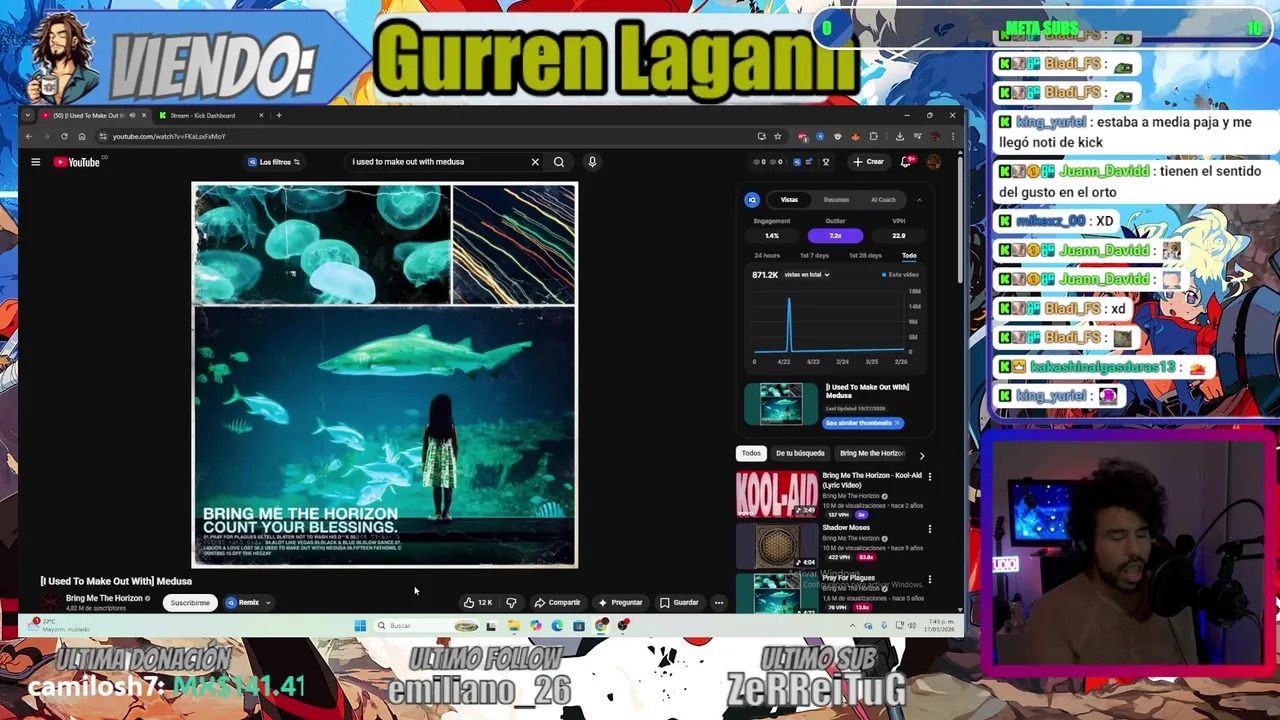Screen dimensions: 1280x720
Task: Focus the youtube.com address bar
Action: (430, 136)
